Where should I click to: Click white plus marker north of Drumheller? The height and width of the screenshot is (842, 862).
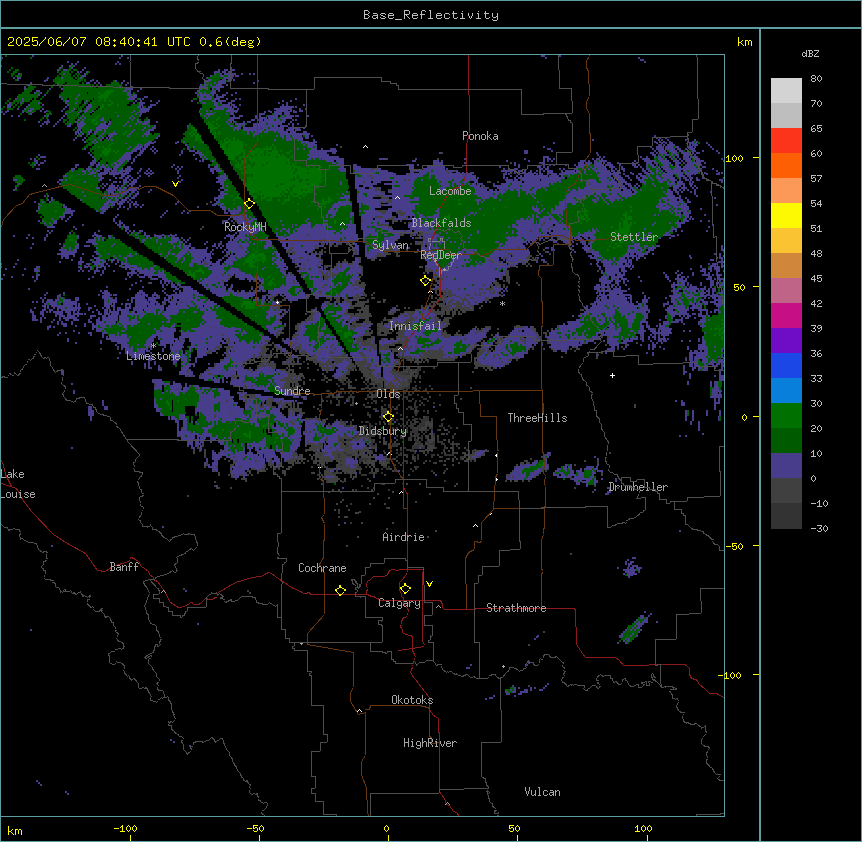pos(612,375)
